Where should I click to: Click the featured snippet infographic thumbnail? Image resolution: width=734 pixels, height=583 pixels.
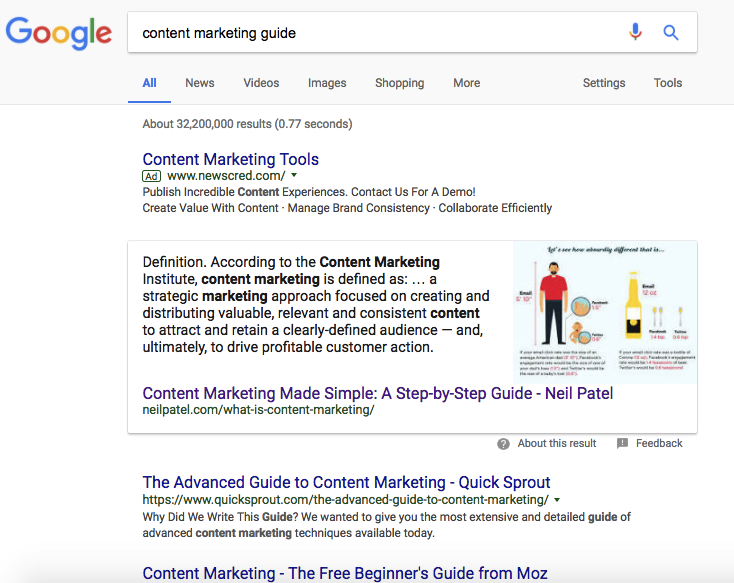605,312
